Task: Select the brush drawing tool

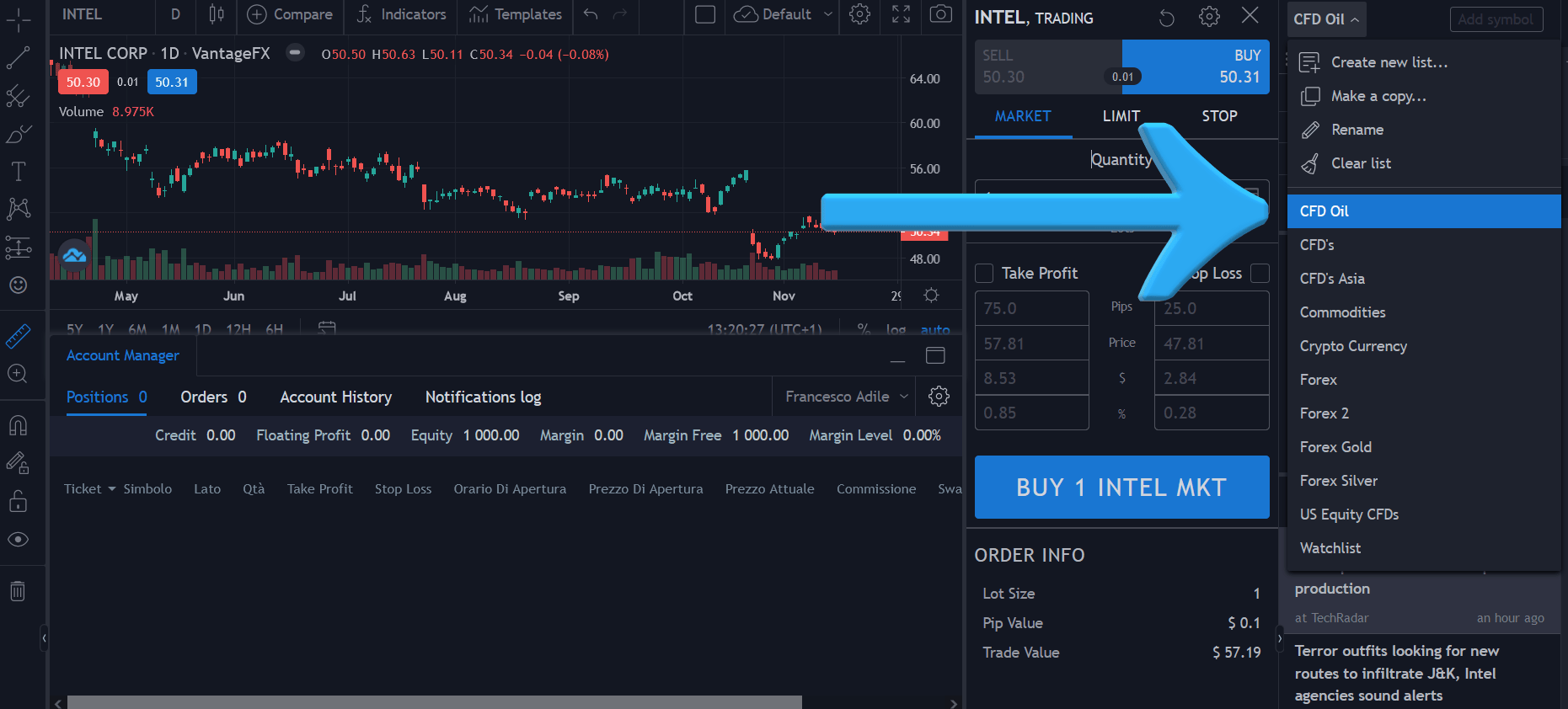Action: click(x=18, y=134)
